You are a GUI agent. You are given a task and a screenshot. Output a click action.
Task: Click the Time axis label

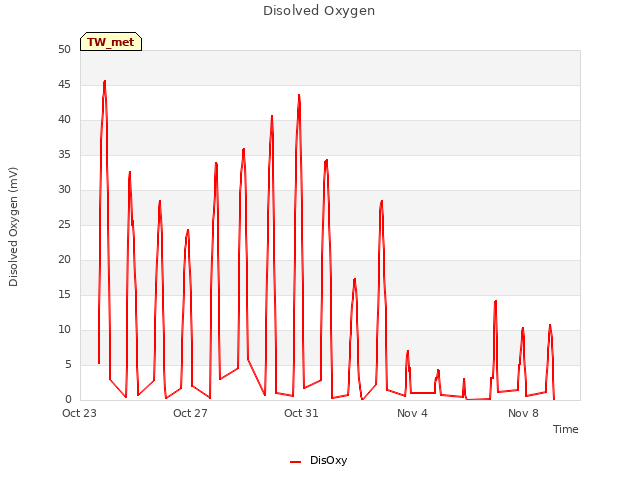[x=565, y=429]
